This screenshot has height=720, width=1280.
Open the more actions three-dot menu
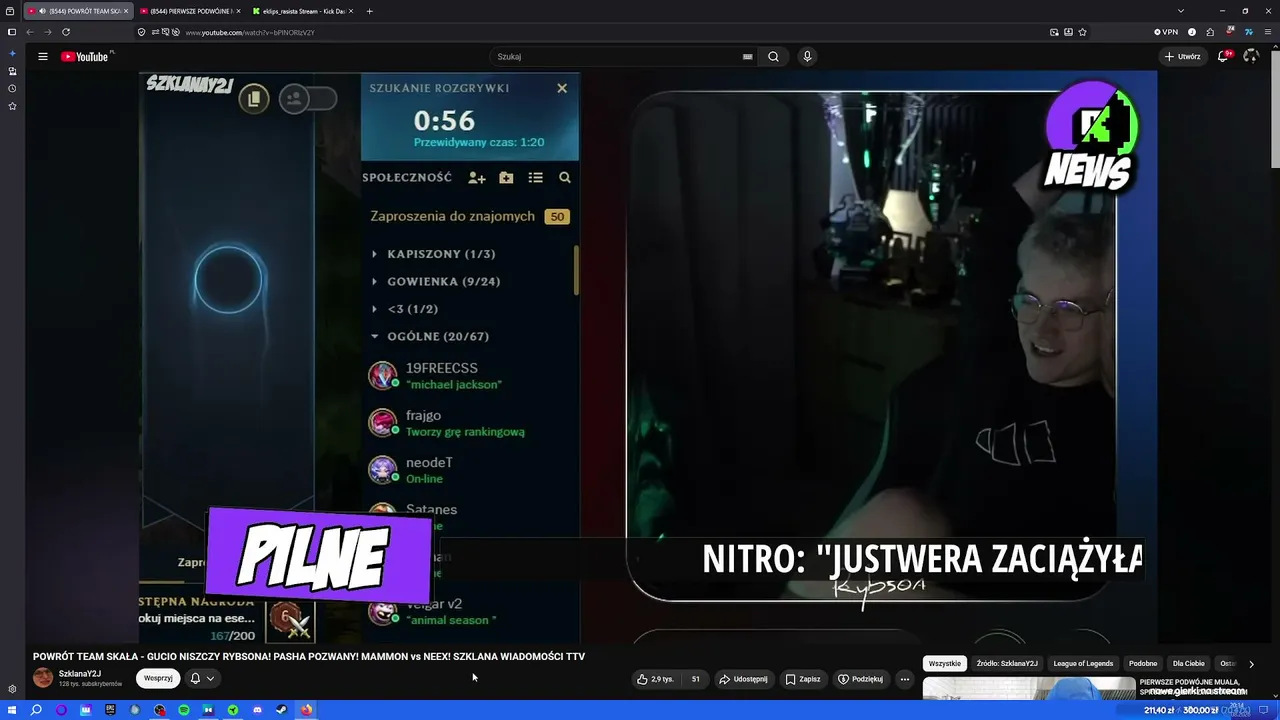905,679
